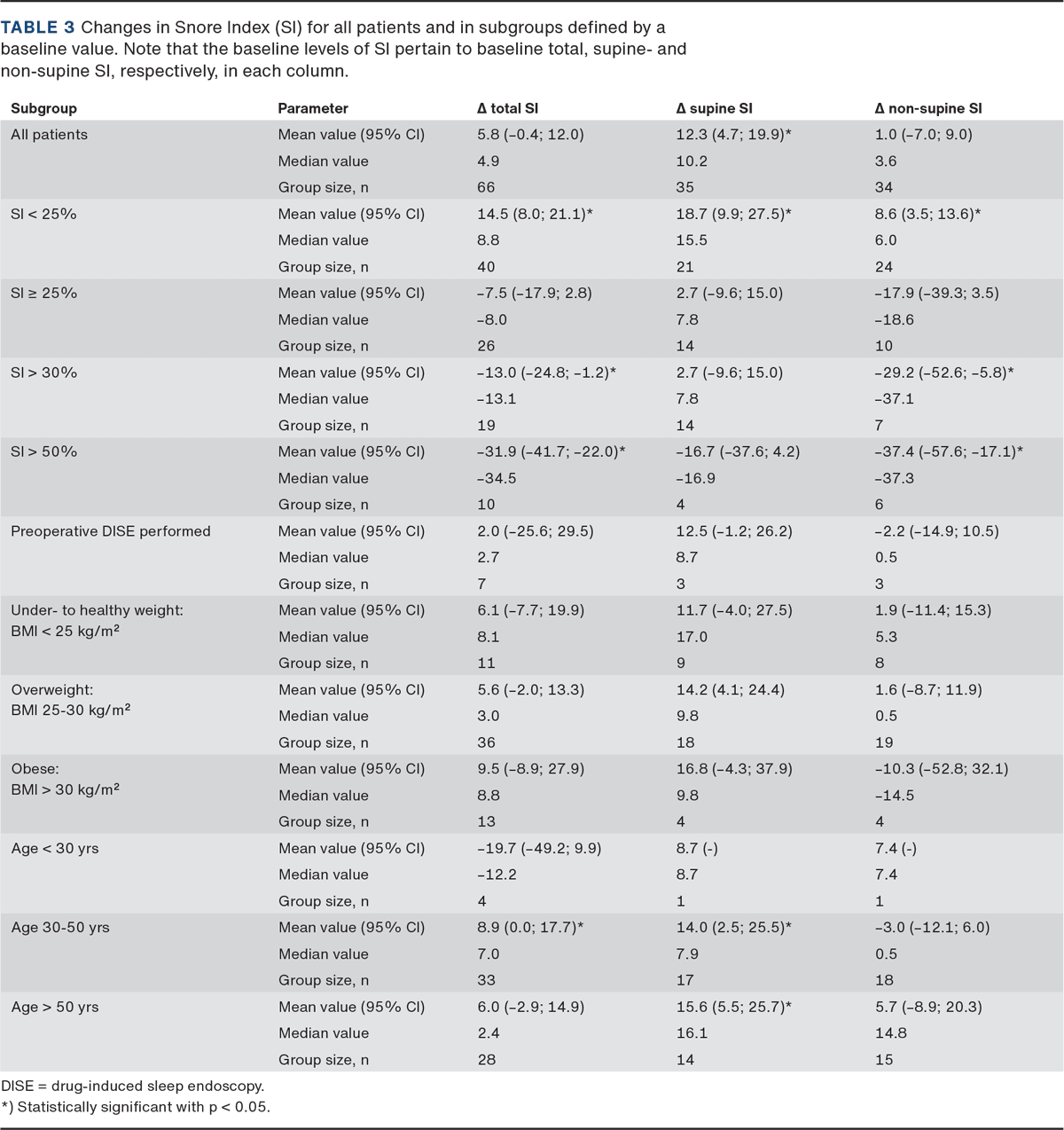This screenshot has height=1130, width=1064.
Task: Select the Subgroup column header
Action: [x=43, y=108]
